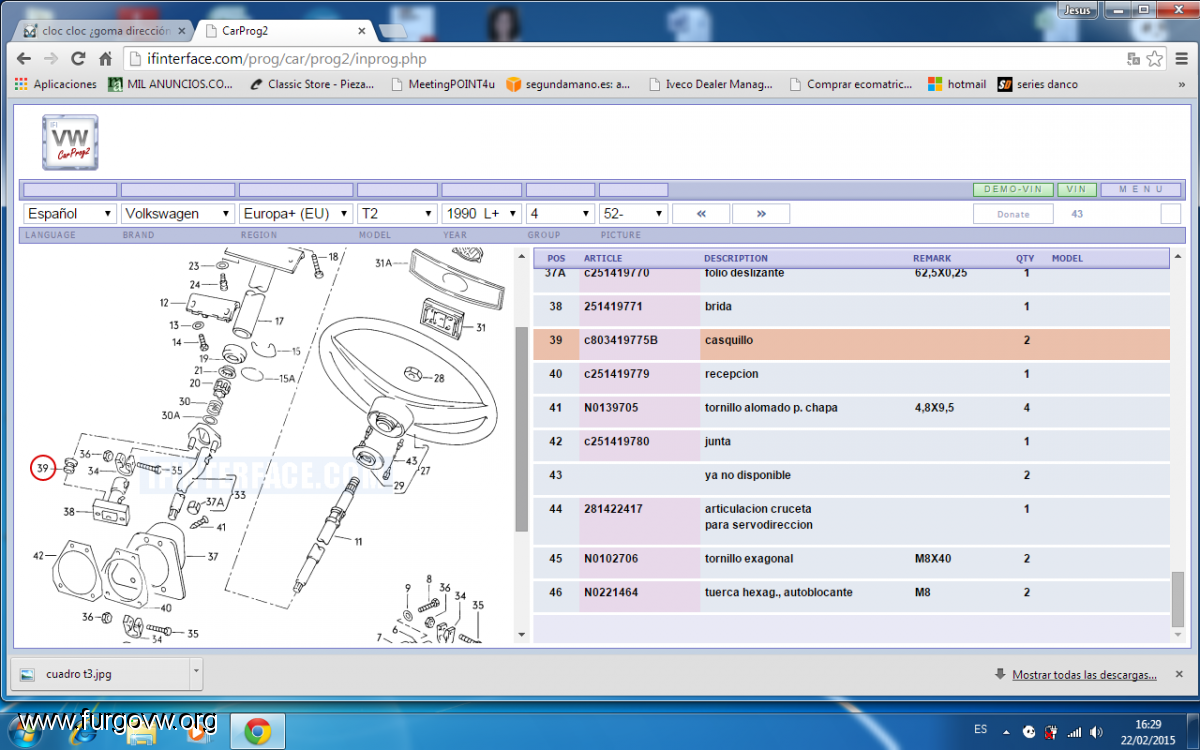Open the segundamano.es bookmark

568,84
